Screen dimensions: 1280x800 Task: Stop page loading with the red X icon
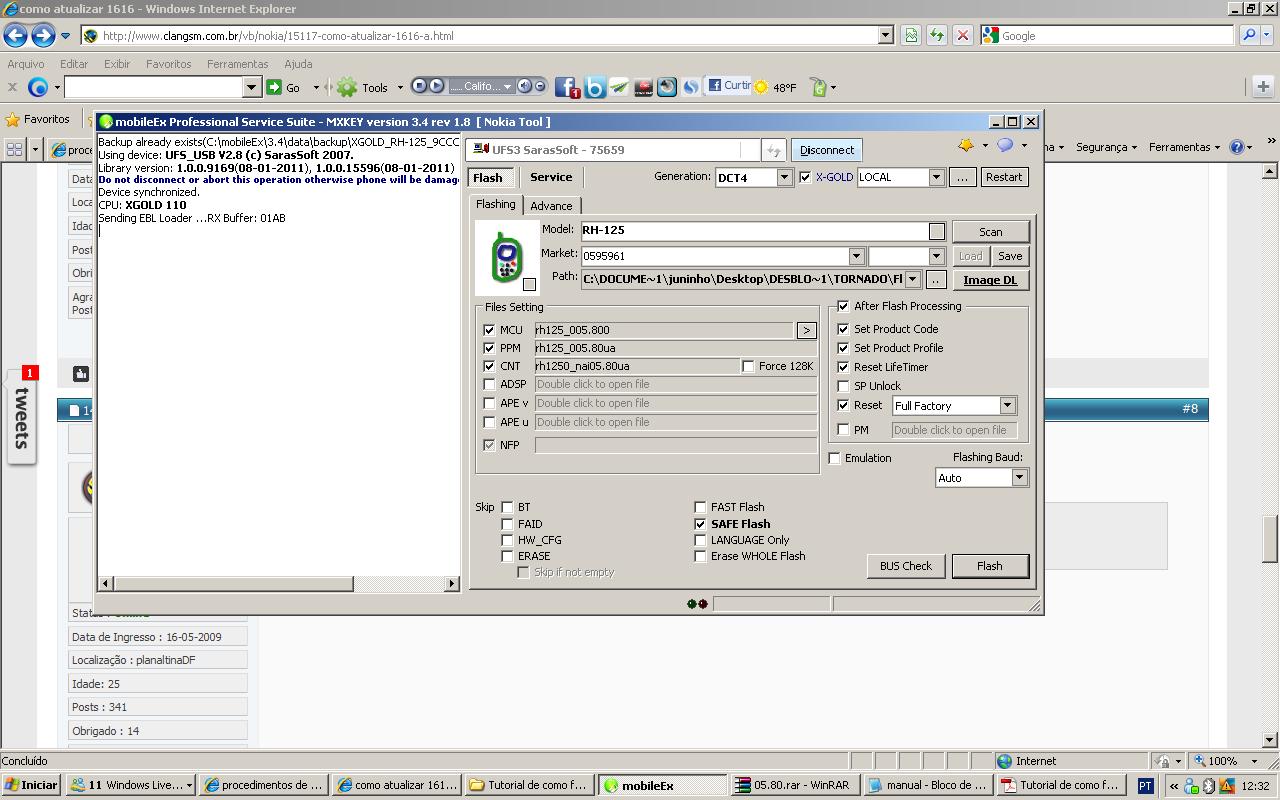963,35
